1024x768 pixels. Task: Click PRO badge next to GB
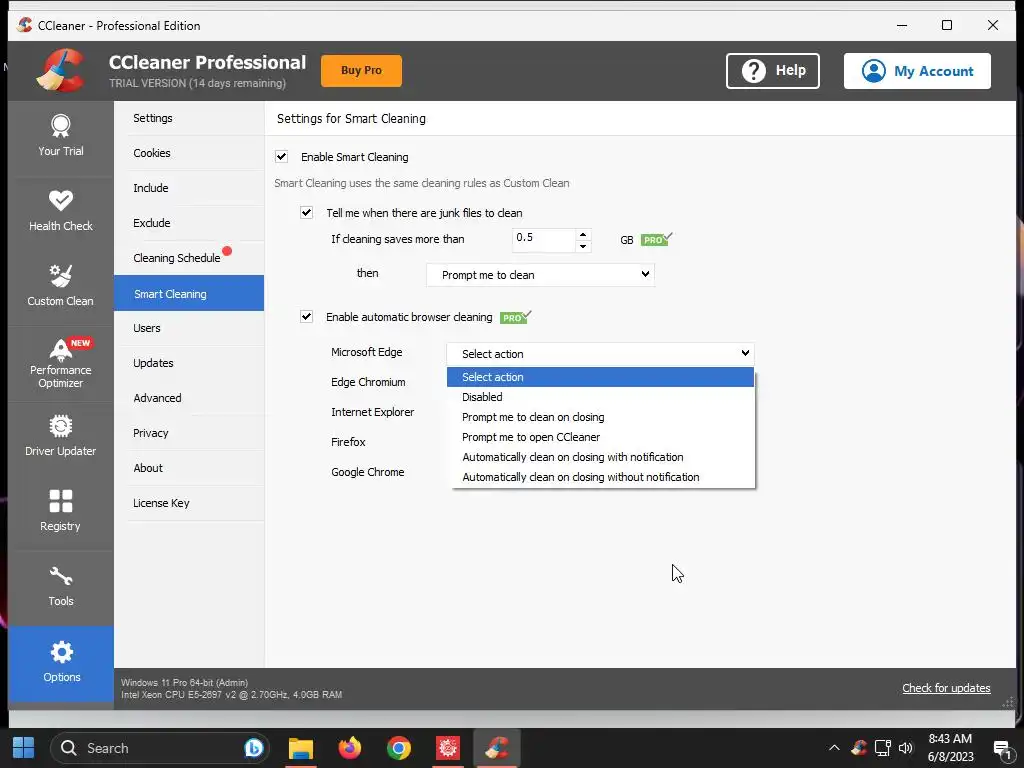(656, 239)
